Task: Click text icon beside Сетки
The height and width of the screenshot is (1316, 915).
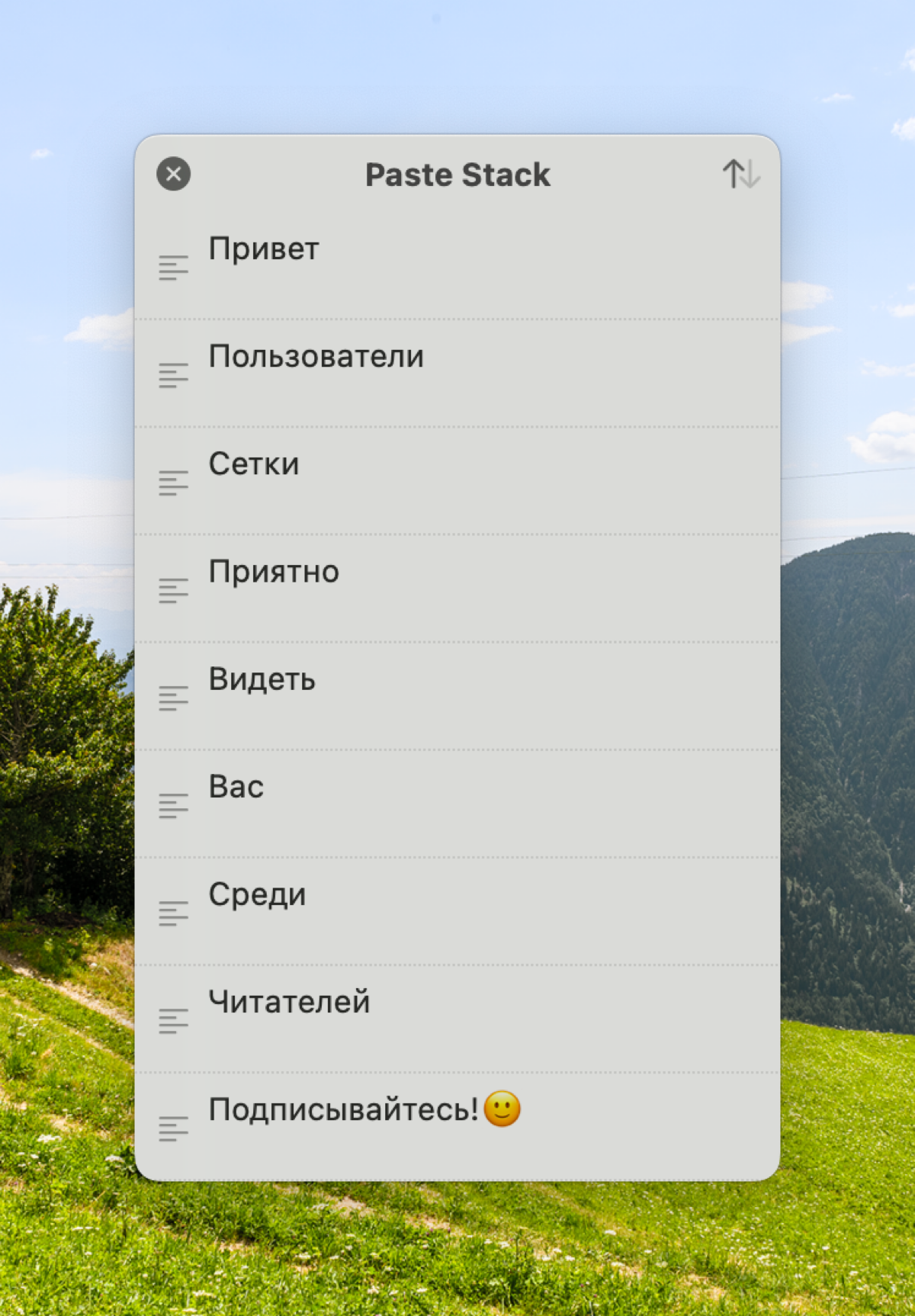Action: coord(173,483)
